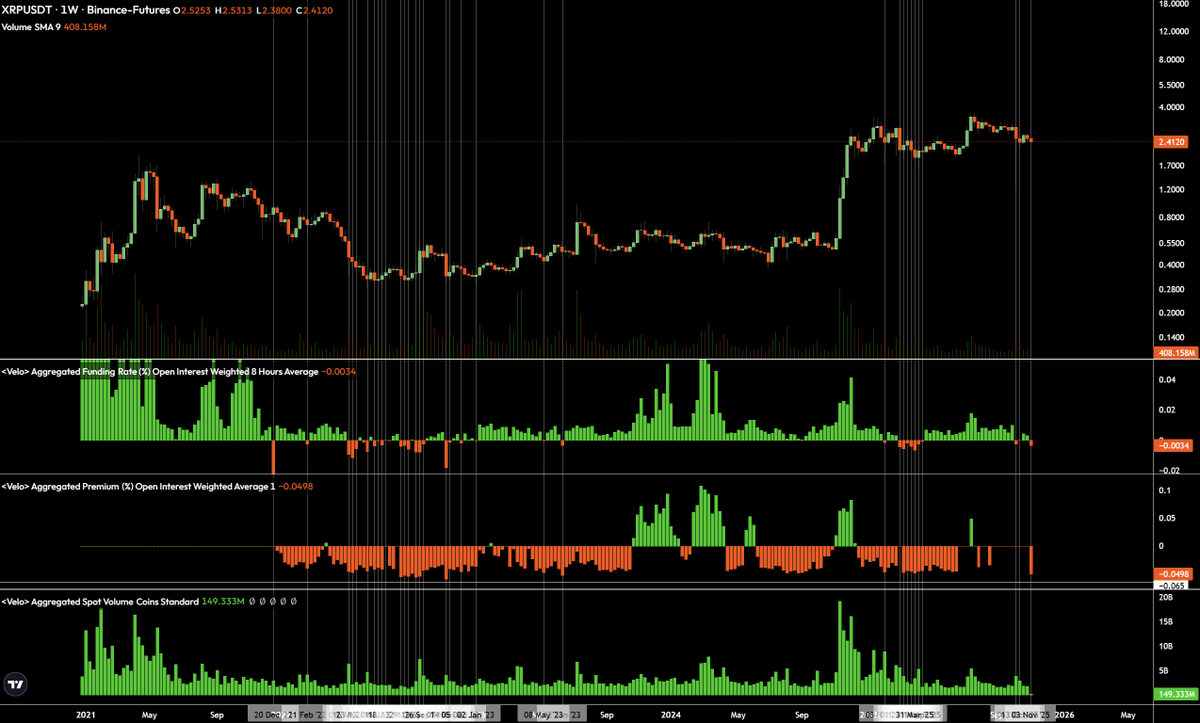This screenshot has width=1200, height=723.
Task: Click the -0.0034 funding rate axis label
Action: 1171,446
